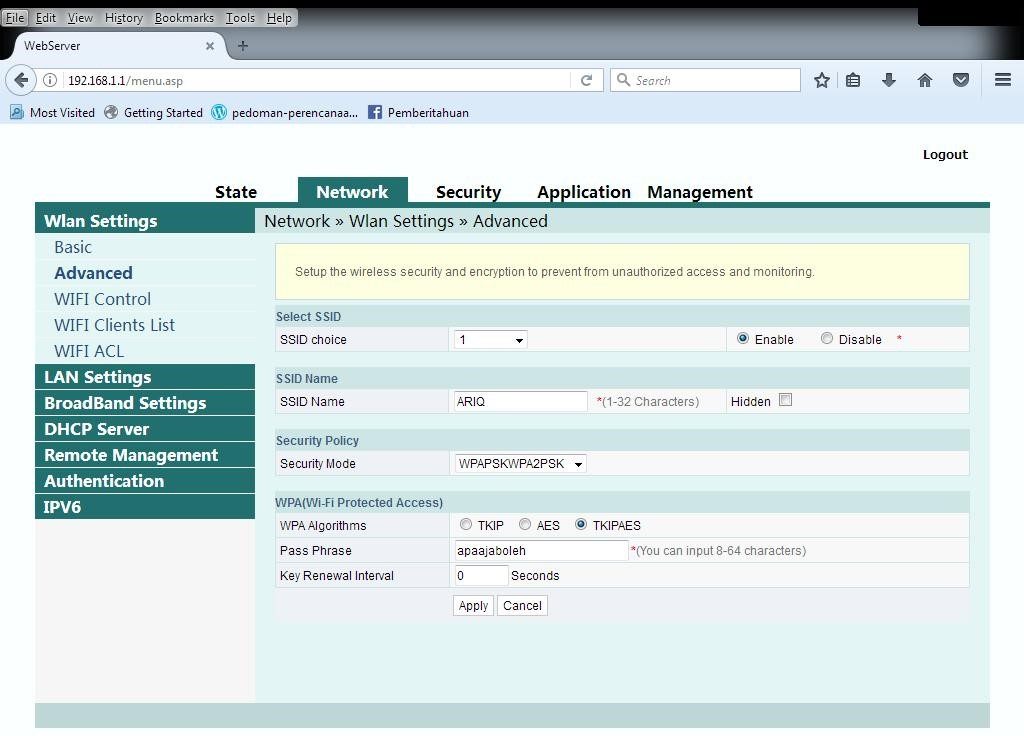This screenshot has height=736, width=1024.
Task: Click the browser back arrow button
Action: click(21, 80)
